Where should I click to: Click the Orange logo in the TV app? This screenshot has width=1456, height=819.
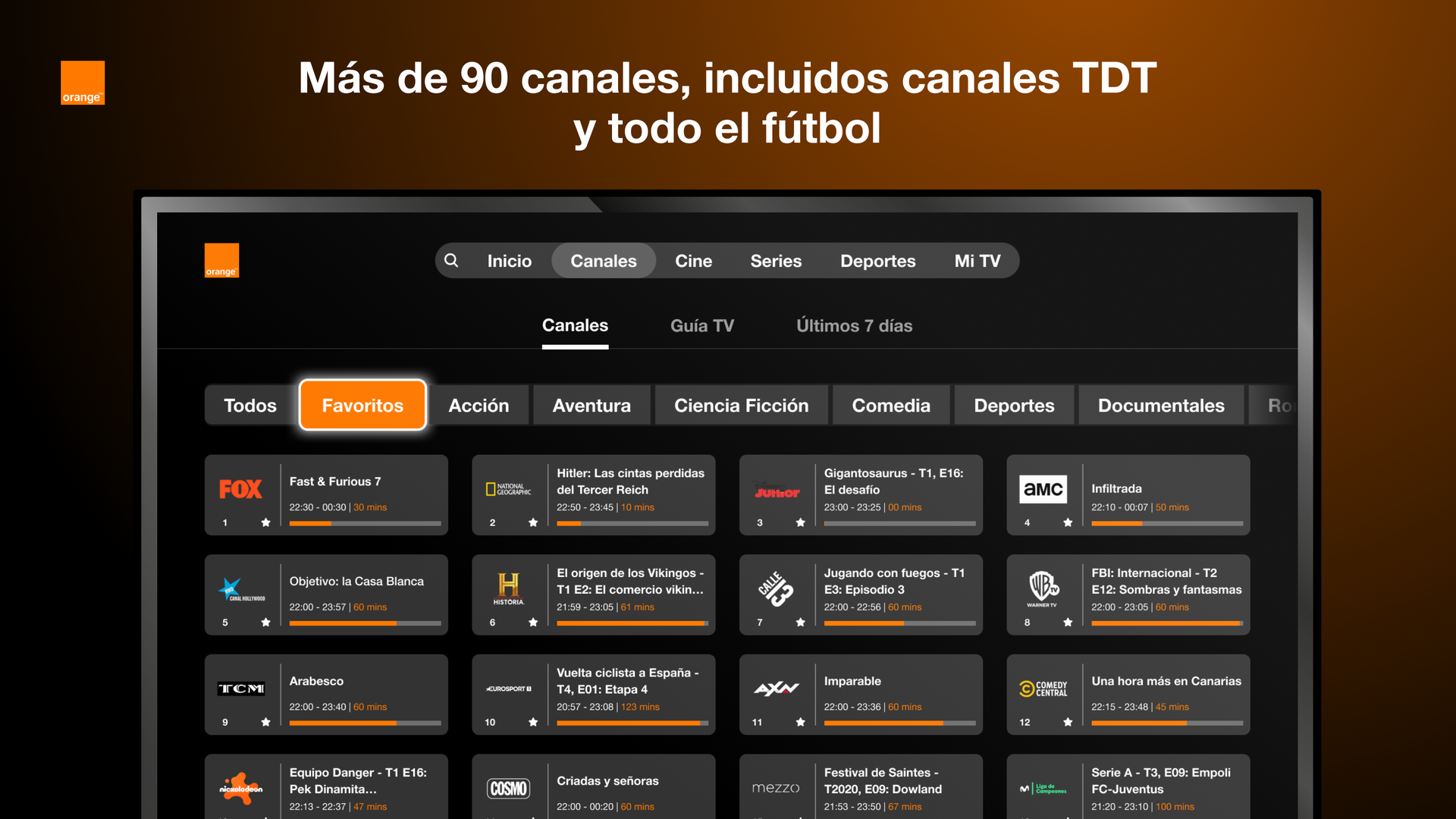pyautogui.click(x=221, y=261)
